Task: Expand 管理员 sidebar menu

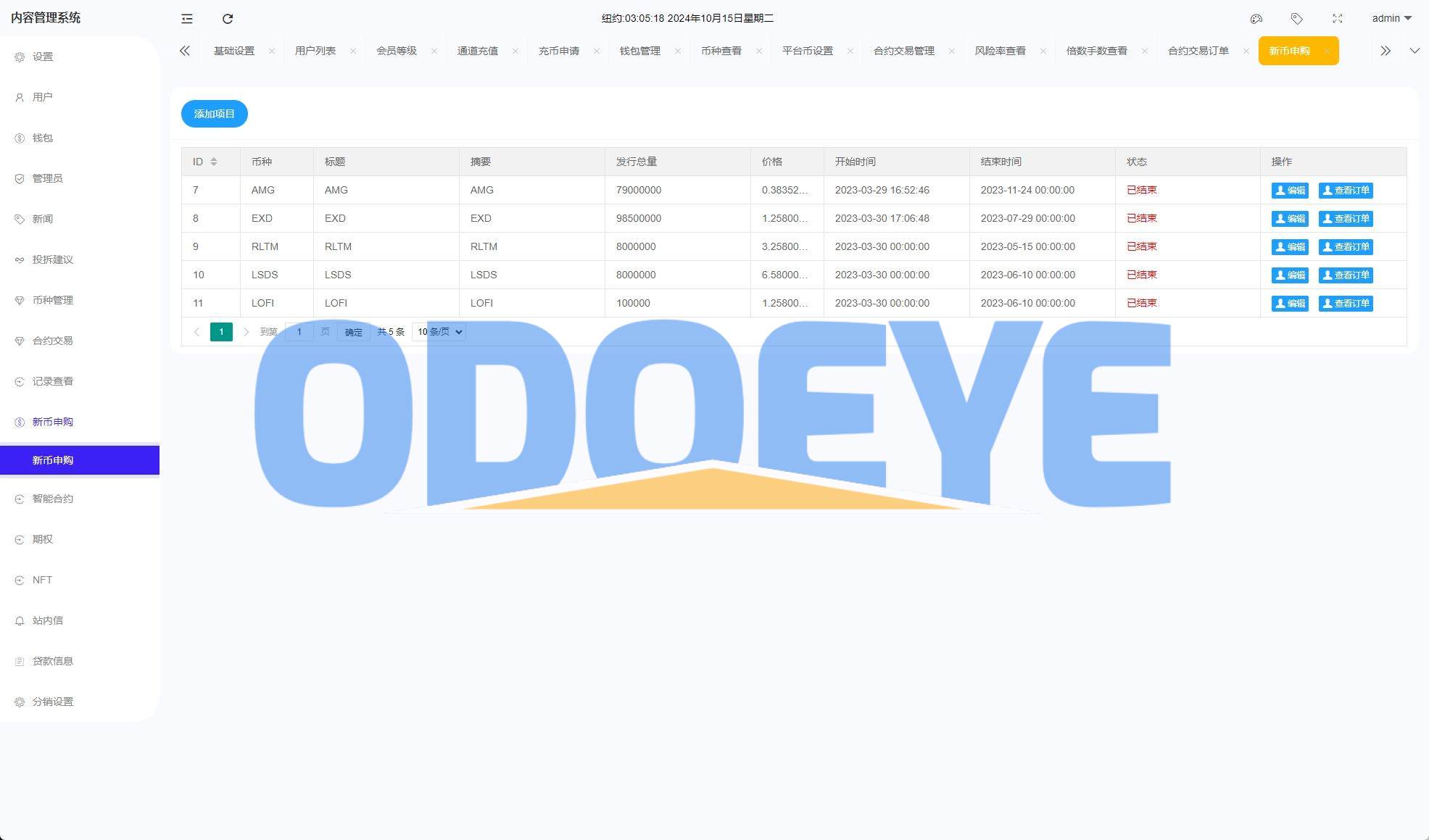Action: 80,178
